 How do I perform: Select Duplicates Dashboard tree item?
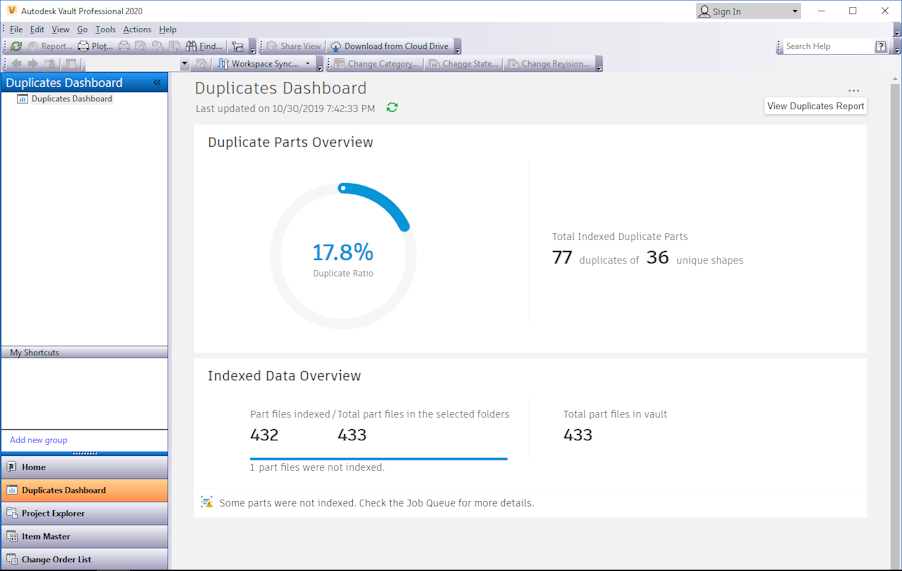coord(71,99)
